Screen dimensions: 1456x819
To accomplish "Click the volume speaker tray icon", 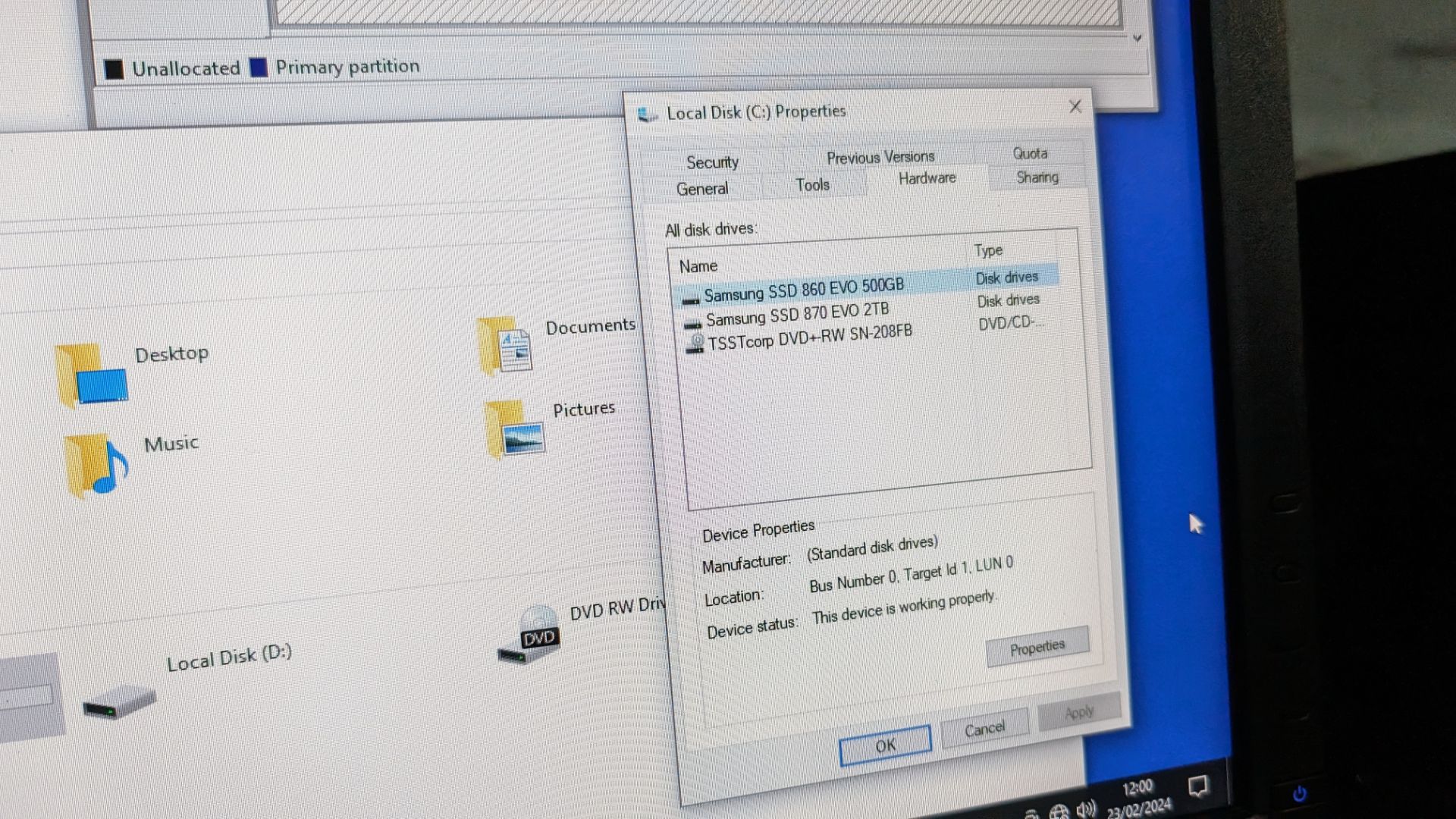I will [1086, 808].
